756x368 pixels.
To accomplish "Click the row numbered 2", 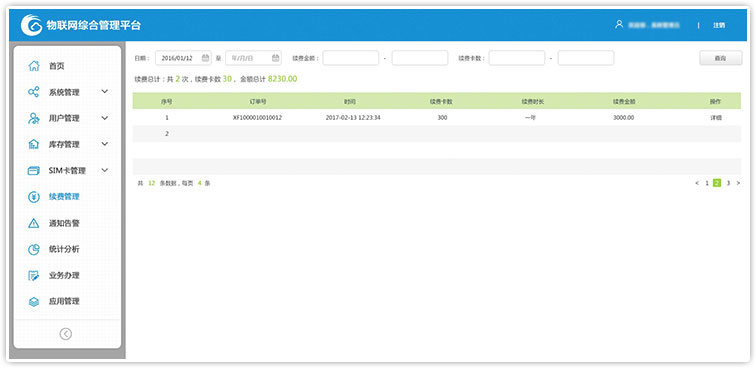I will [437, 134].
